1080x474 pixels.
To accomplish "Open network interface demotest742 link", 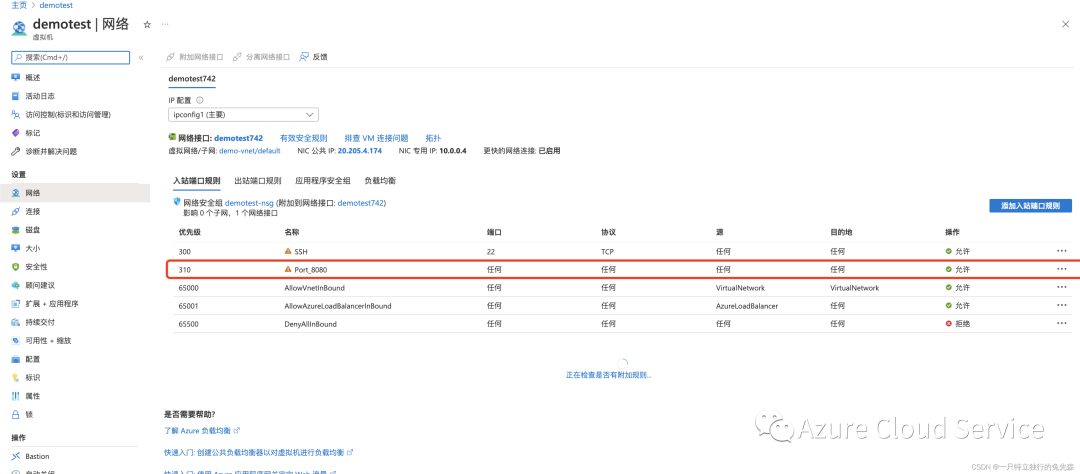I will pos(238,138).
